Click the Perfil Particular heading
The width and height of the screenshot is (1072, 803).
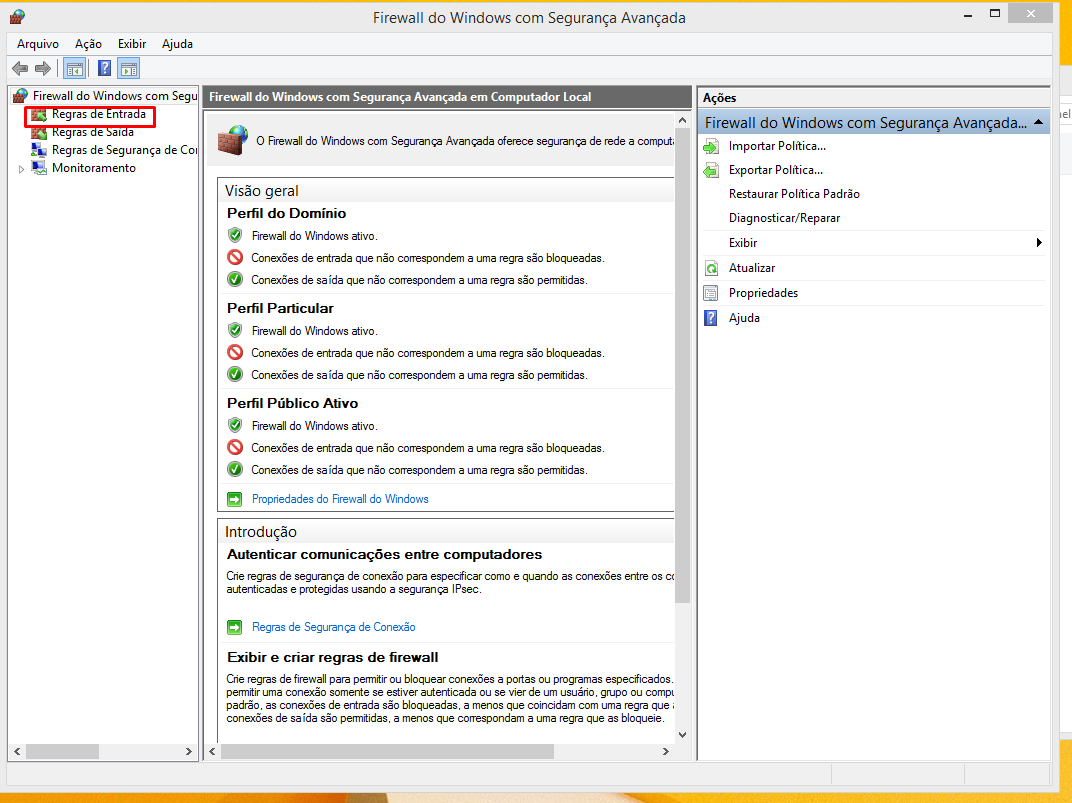[280, 308]
